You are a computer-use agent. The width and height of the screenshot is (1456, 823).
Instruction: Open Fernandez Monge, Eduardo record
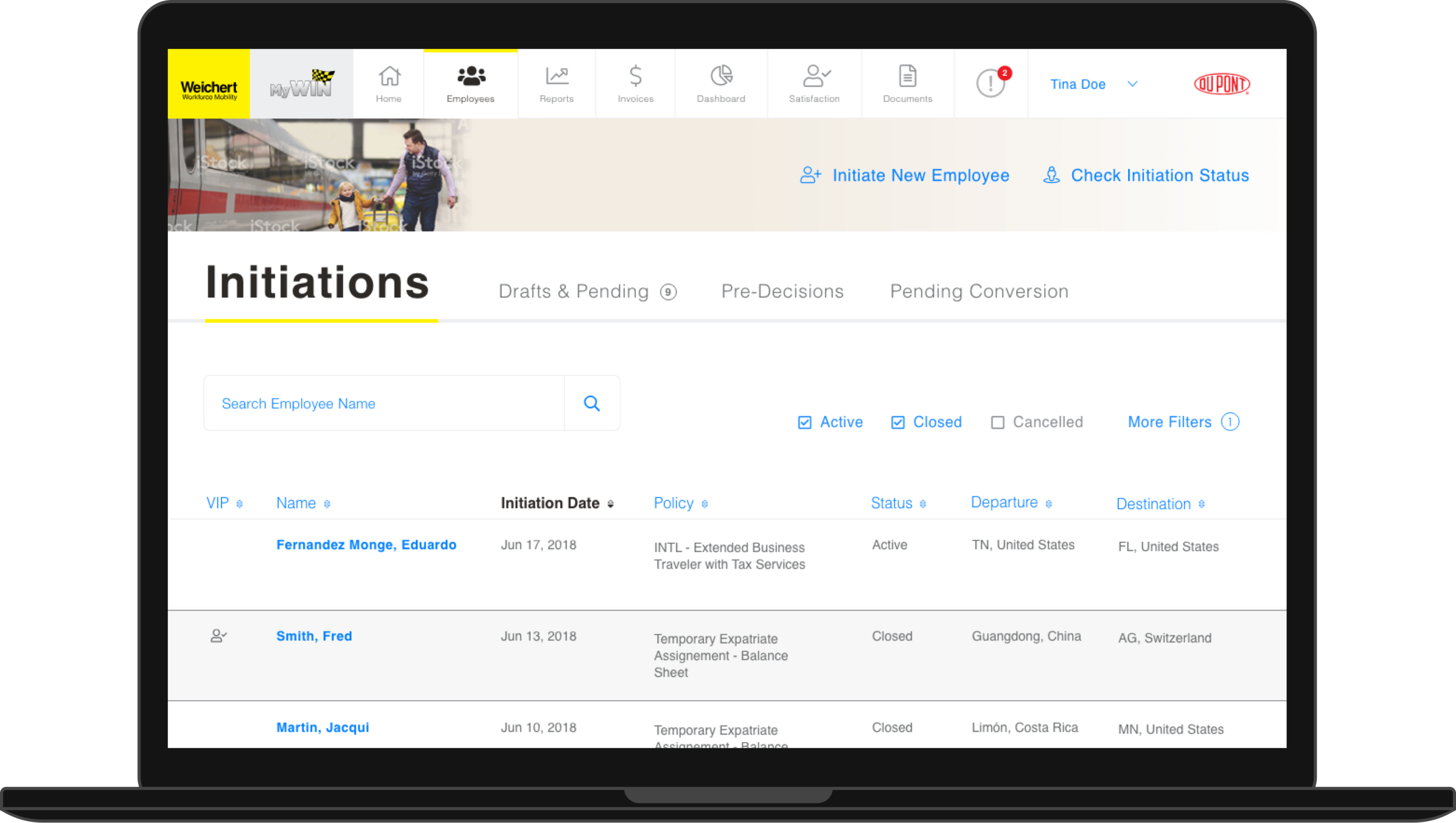(366, 545)
